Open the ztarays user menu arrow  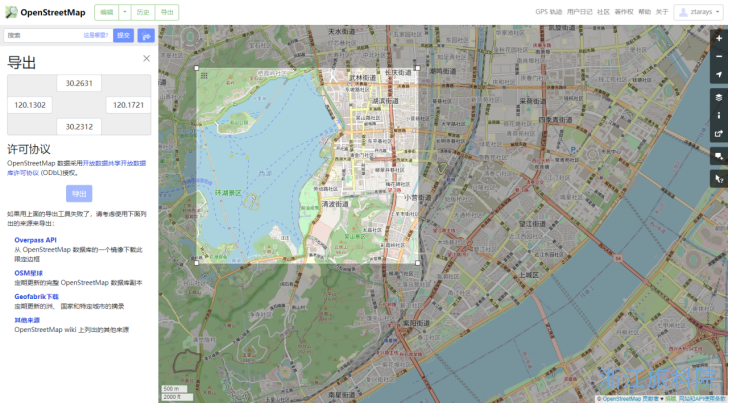[717, 12]
